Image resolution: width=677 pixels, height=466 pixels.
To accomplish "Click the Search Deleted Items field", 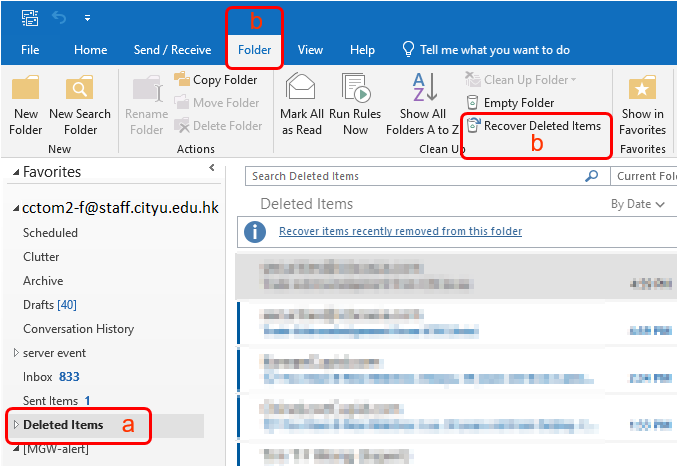I will click(x=415, y=176).
